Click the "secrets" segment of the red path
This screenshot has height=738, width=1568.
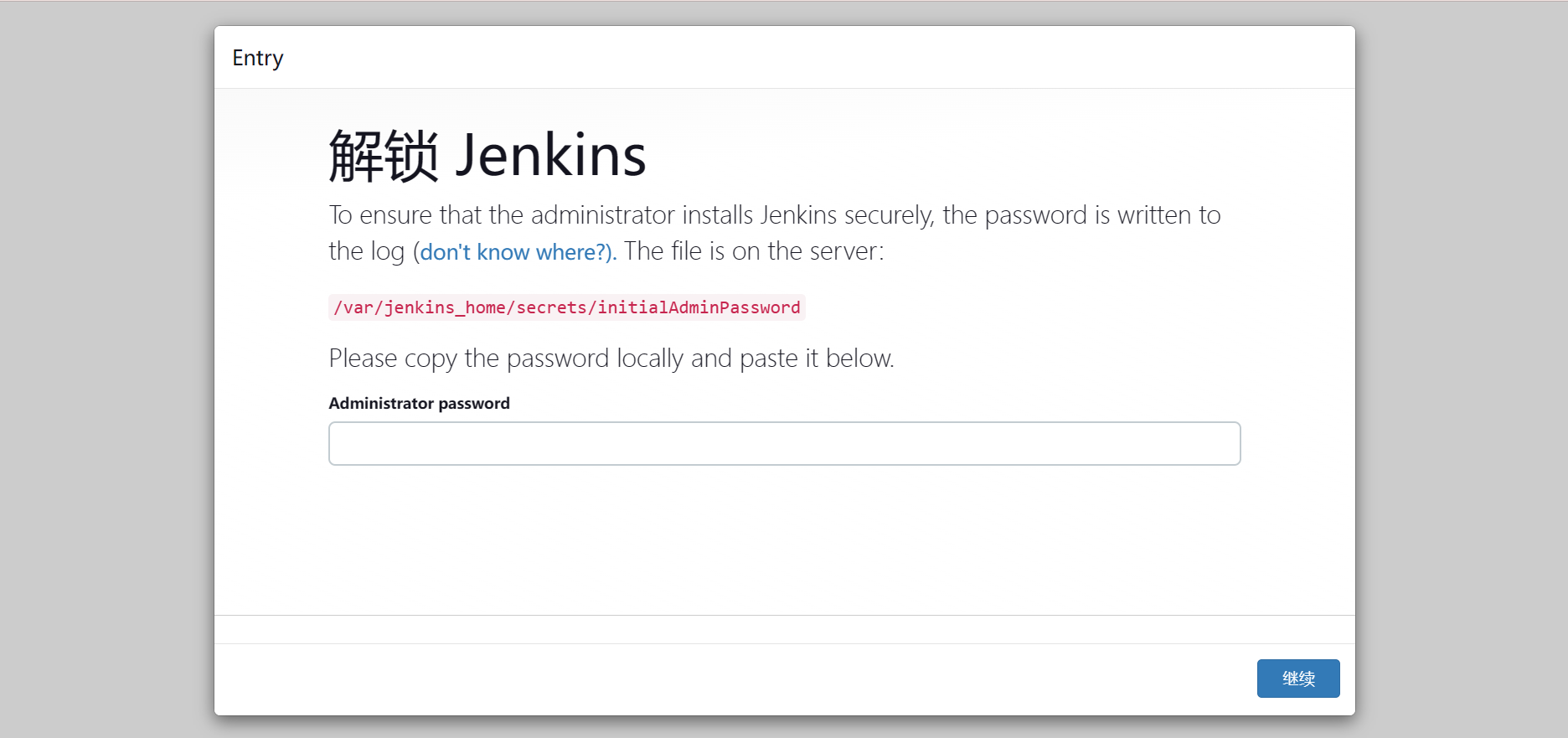tap(551, 307)
